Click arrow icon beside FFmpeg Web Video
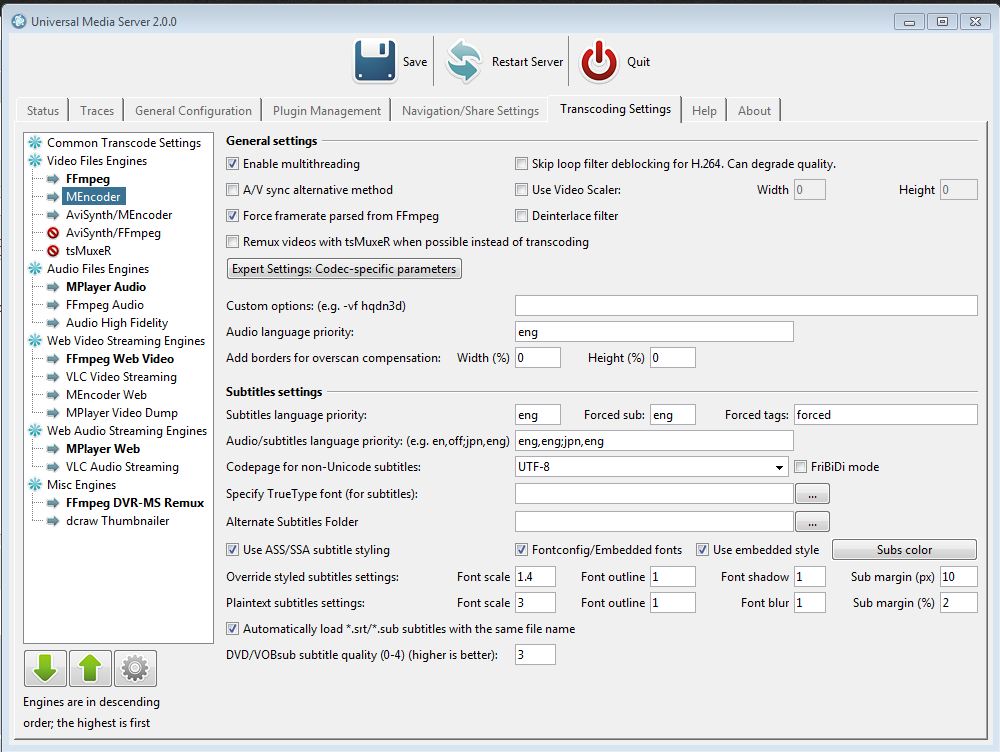 coord(54,359)
